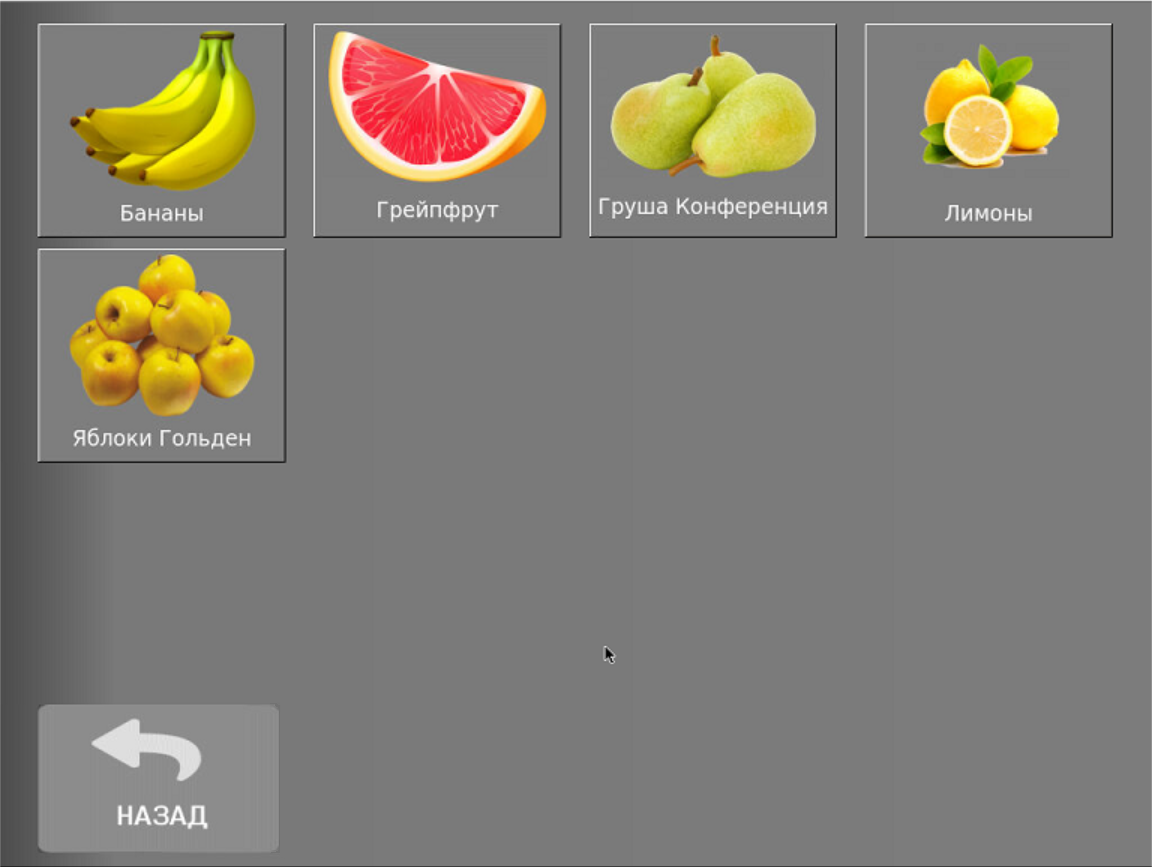The image size is (1152, 867).
Task: Click the curved back arrow icon
Action: 147,749
